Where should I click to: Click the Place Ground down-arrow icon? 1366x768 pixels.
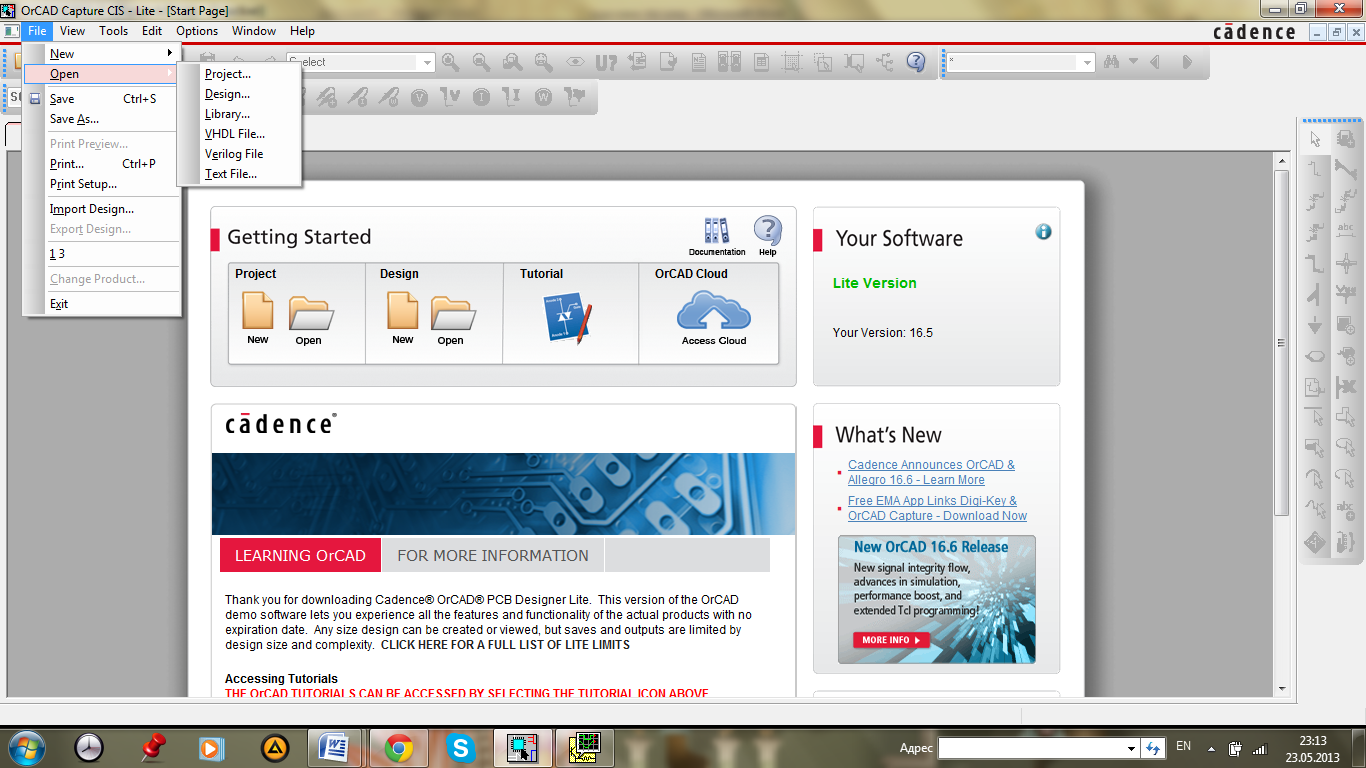click(1315, 325)
